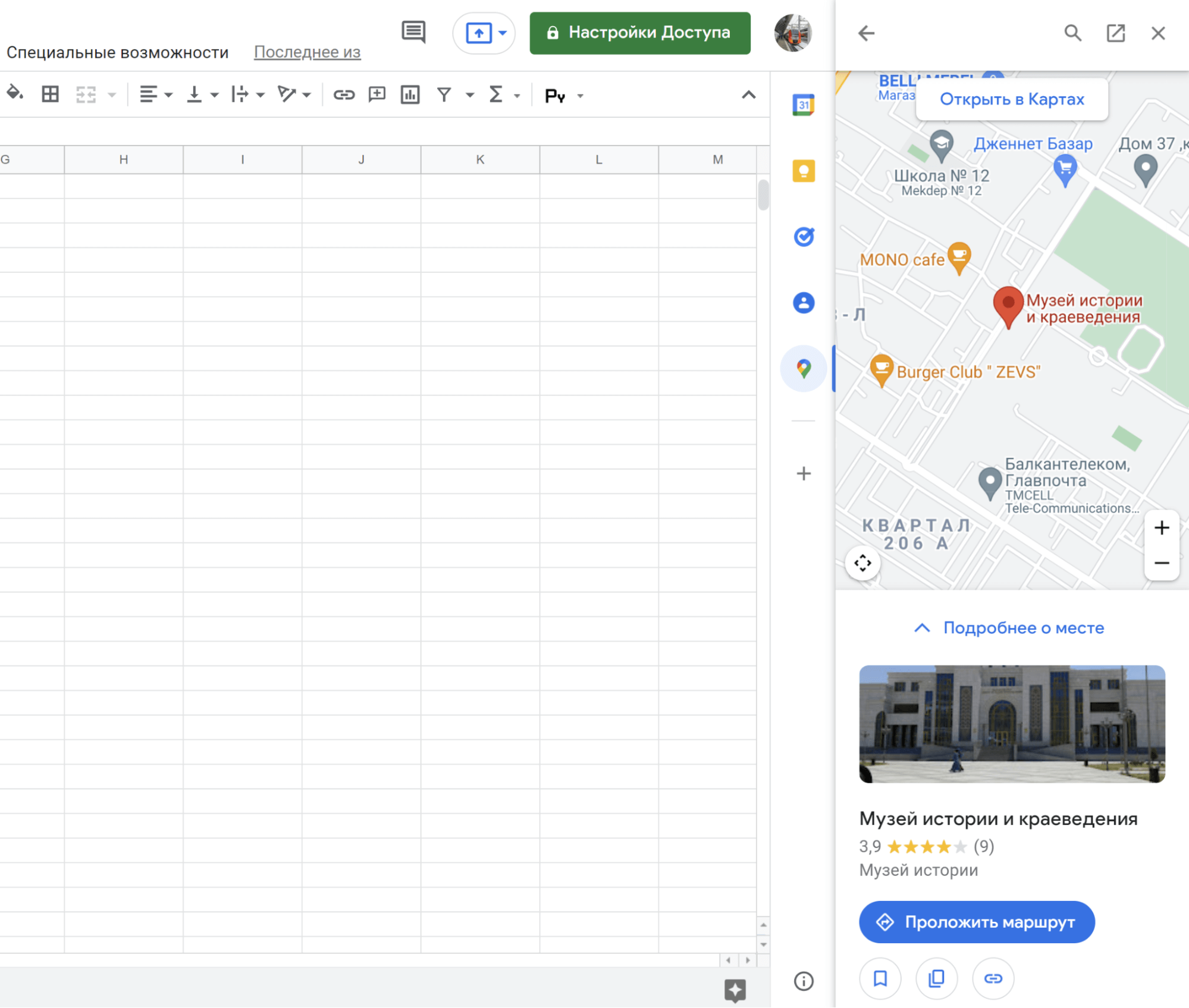Click Проложить маршрут directions button
This screenshot has width=1189, height=1008.
click(x=977, y=922)
